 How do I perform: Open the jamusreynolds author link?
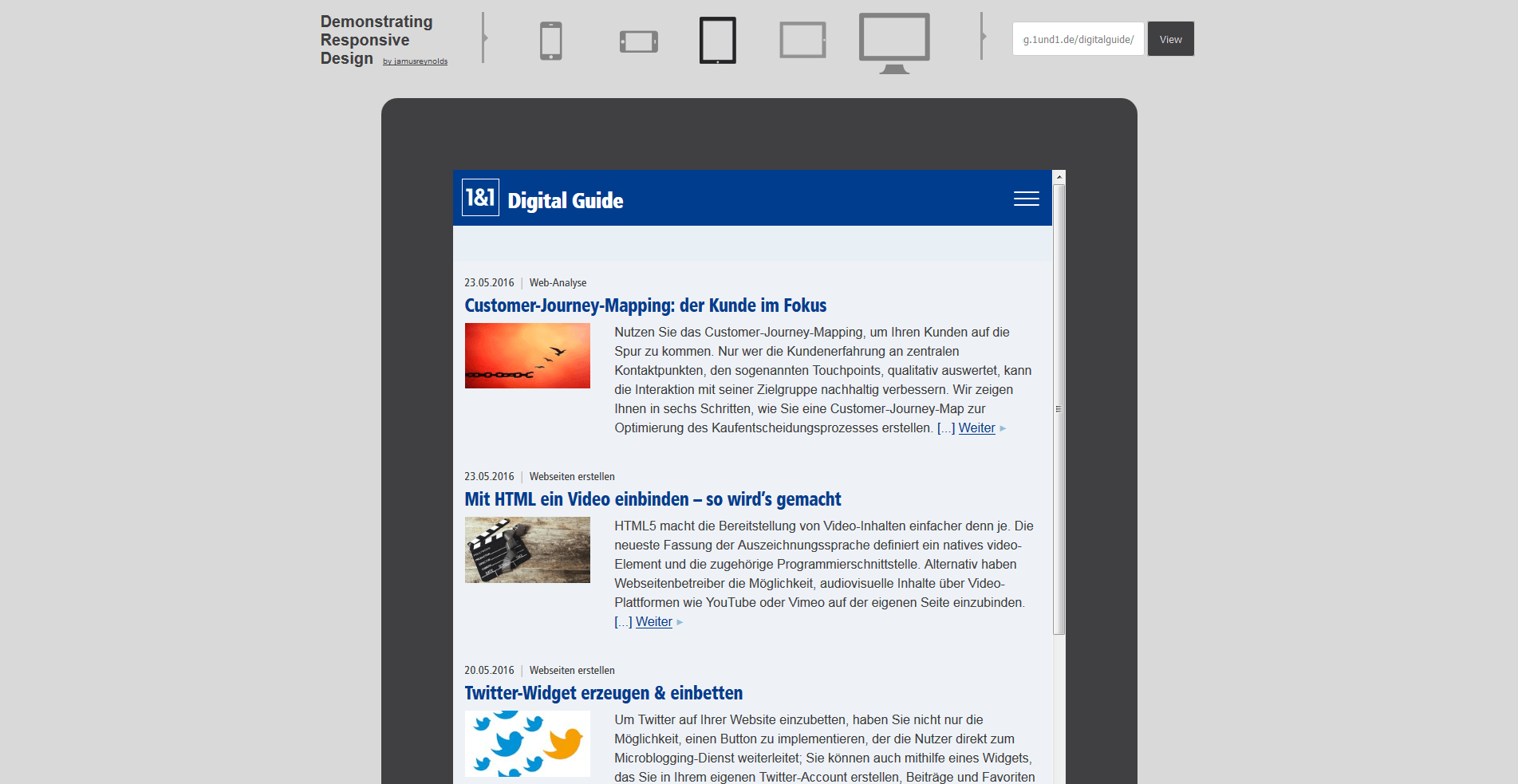415,61
